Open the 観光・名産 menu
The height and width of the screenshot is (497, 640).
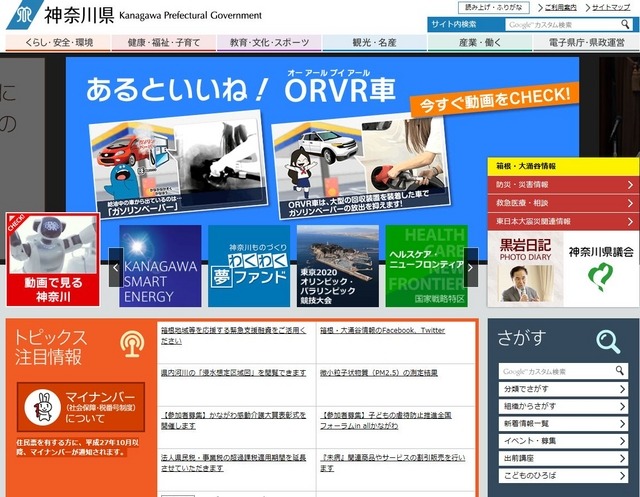pyautogui.click(x=374, y=43)
